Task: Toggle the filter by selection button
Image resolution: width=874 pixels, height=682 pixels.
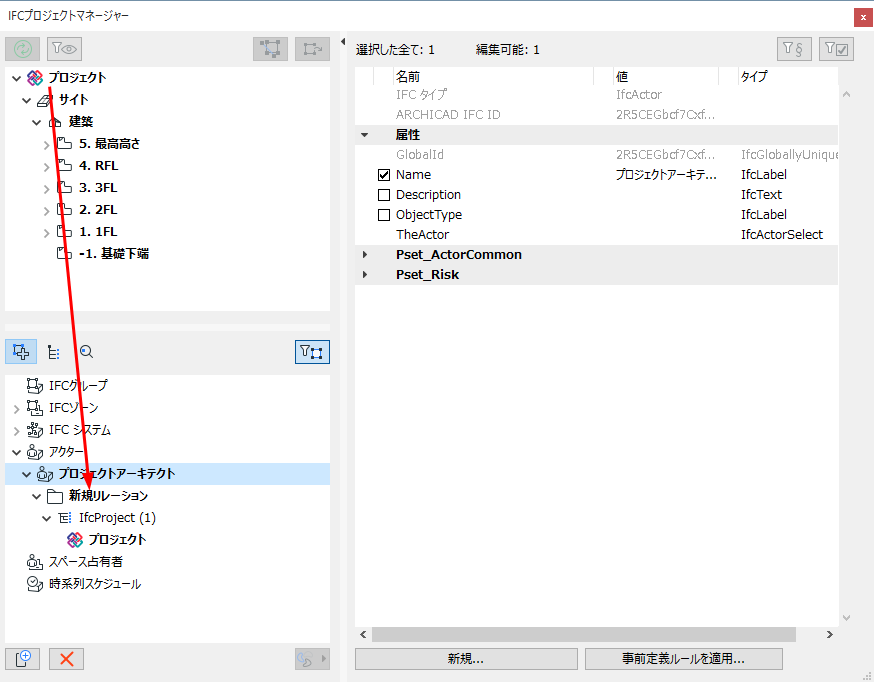Action: tap(312, 352)
